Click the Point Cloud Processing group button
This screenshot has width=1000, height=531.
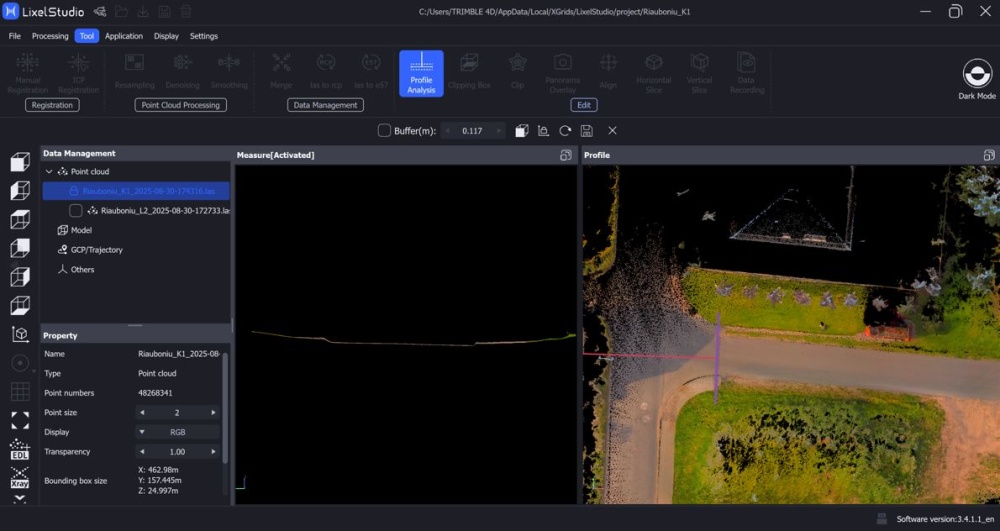click(181, 105)
